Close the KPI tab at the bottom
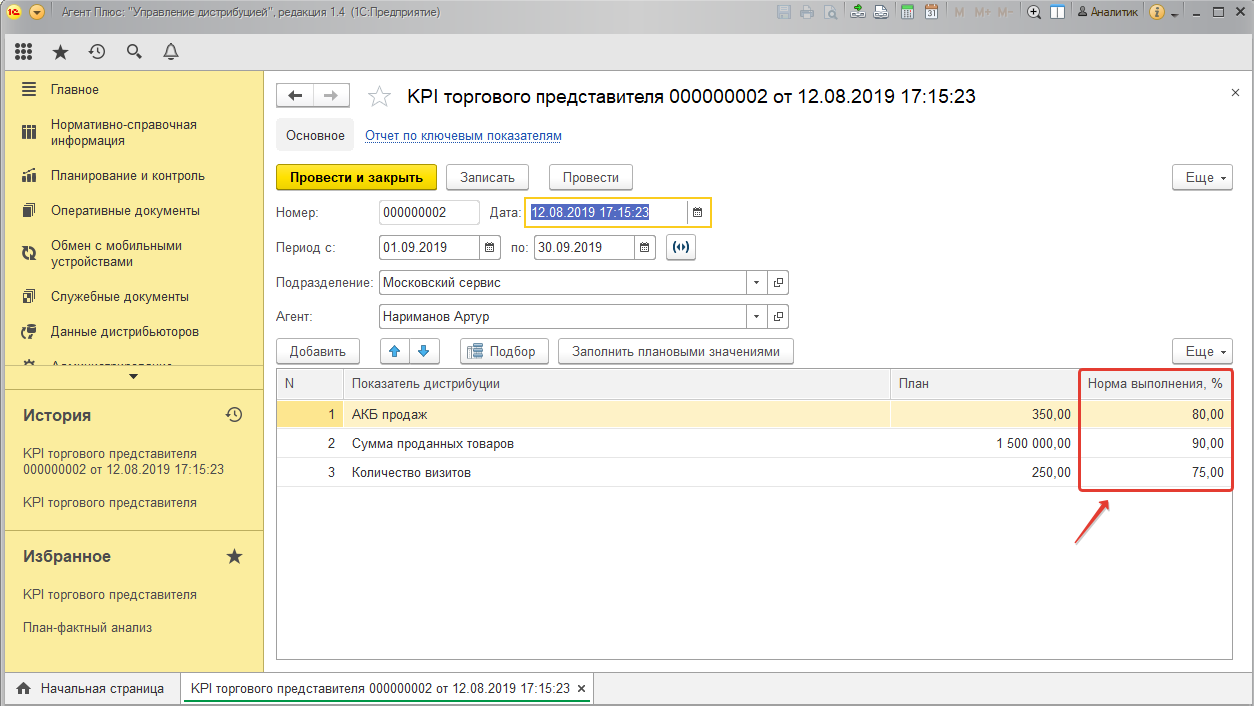The image size is (1254, 706). (x=581, y=689)
